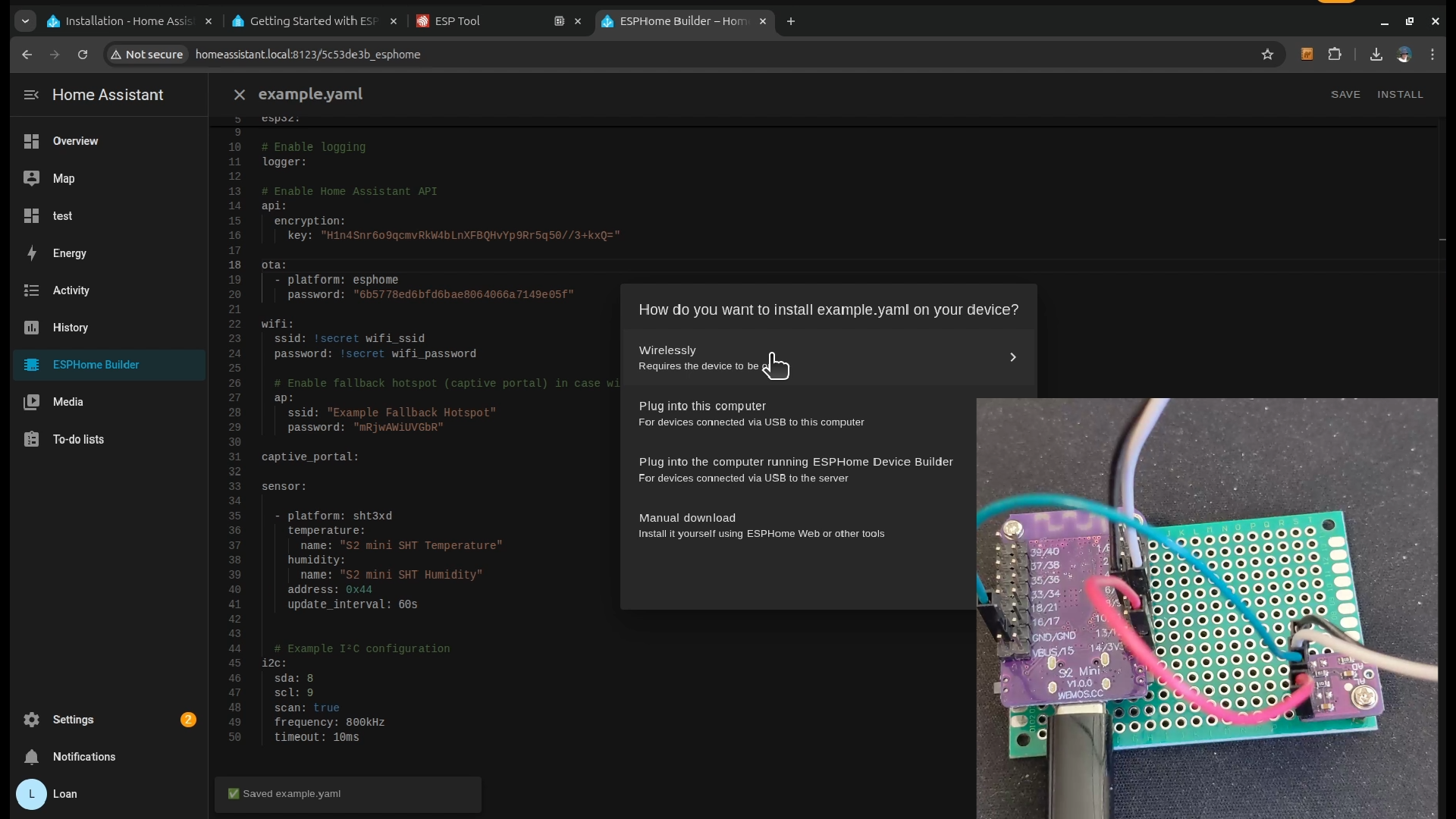This screenshot has width=1456, height=819.
Task: Open the History chart icon
Action: pyautogui.click(x=31, y=328)
